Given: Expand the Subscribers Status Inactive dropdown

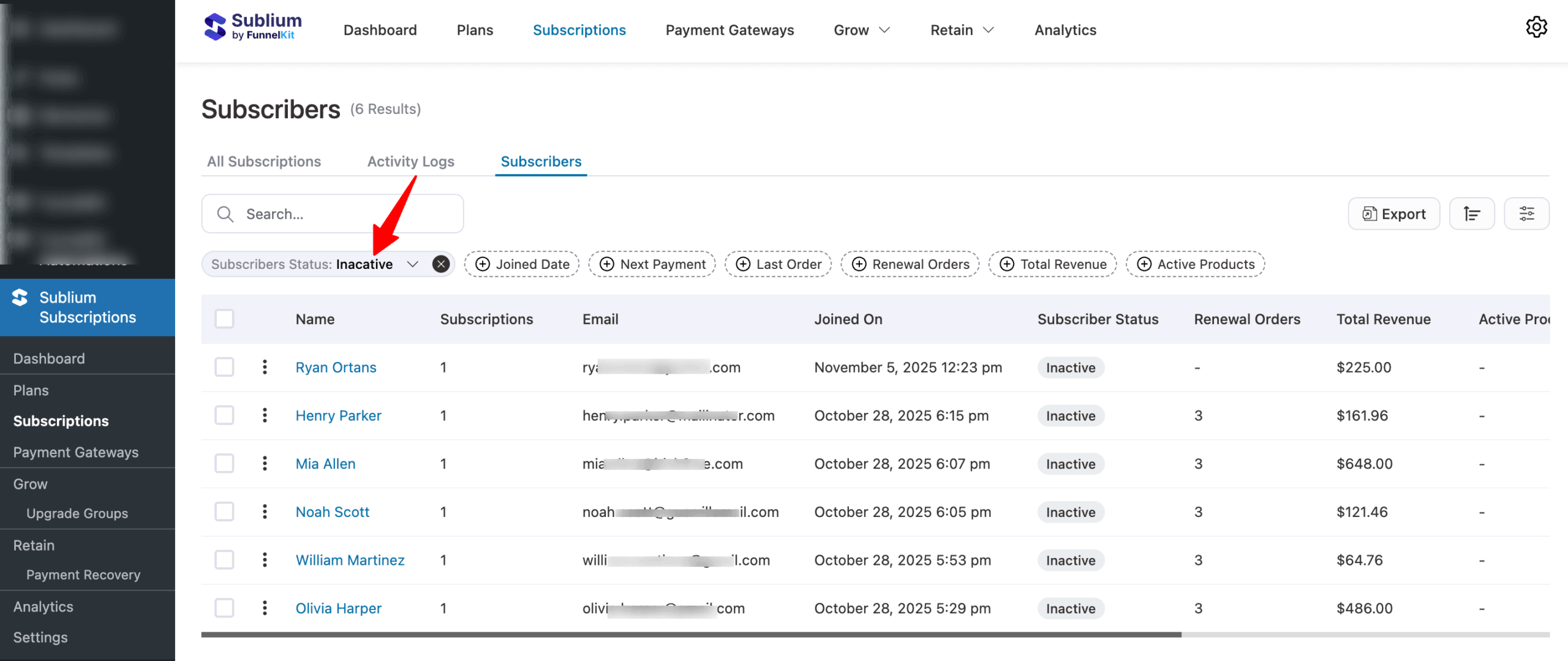Looking at the screenshot, I should (412, 264).
